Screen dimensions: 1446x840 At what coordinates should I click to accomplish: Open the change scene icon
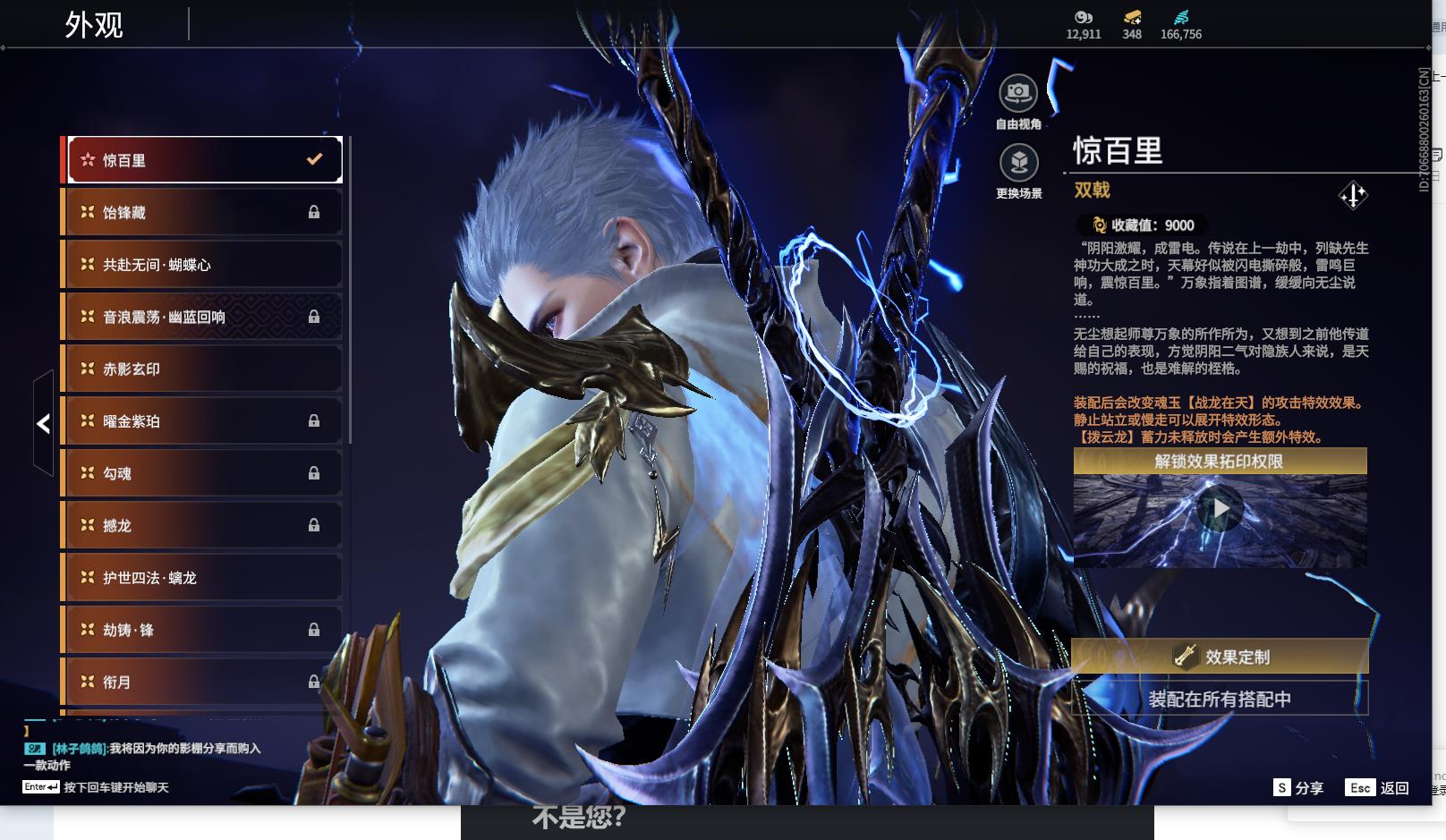[x=1018, y=163]
